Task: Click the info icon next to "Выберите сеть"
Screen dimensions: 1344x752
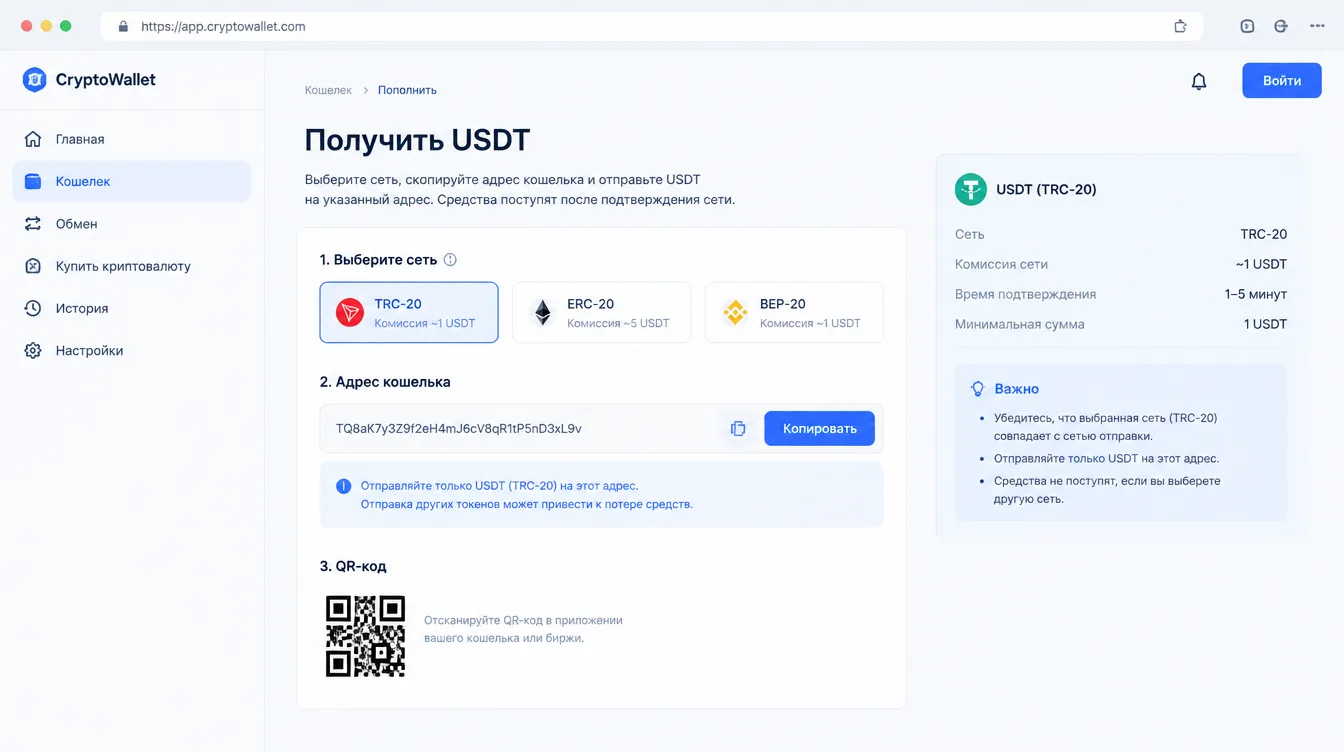Action: coord(450,260)
